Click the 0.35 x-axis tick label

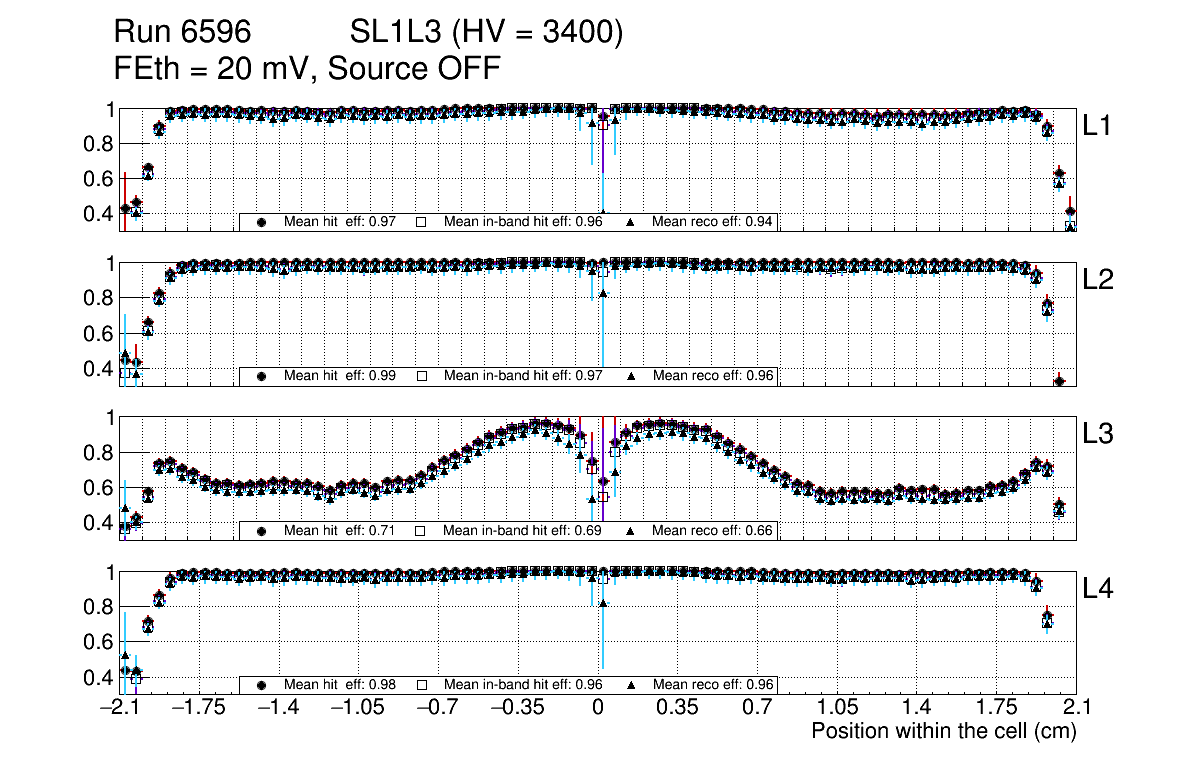point(677,708)
